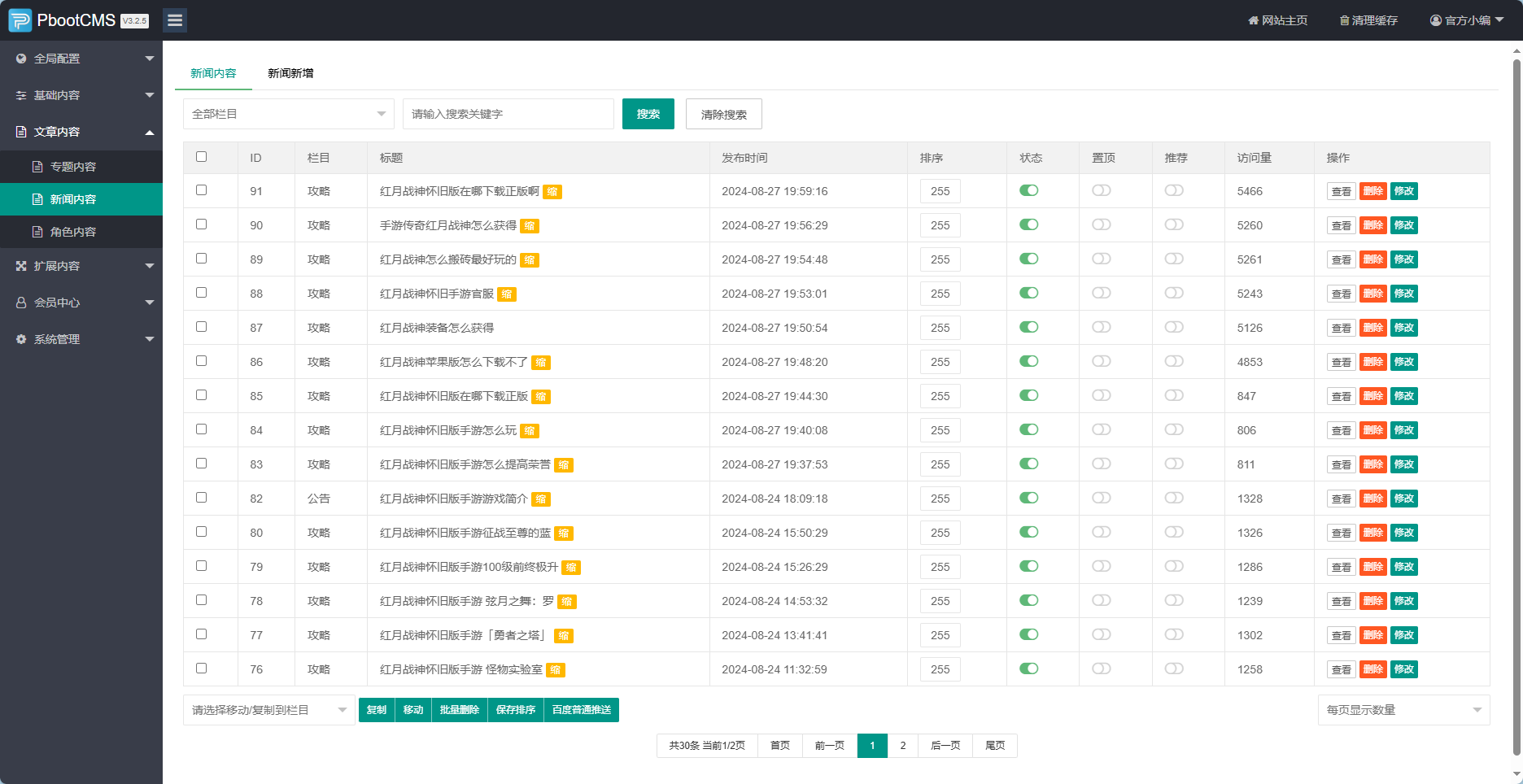Image resolution: width=1523 pixels, height=784 pixels.
Task: Enable the 置顶 switch for ID 78
Action: coord(1102,600)
